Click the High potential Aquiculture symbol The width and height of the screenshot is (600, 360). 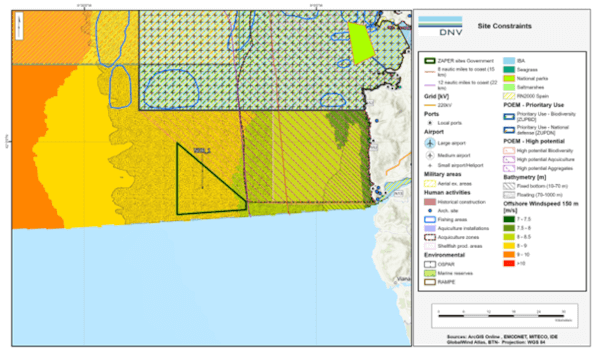click(509, 160)
